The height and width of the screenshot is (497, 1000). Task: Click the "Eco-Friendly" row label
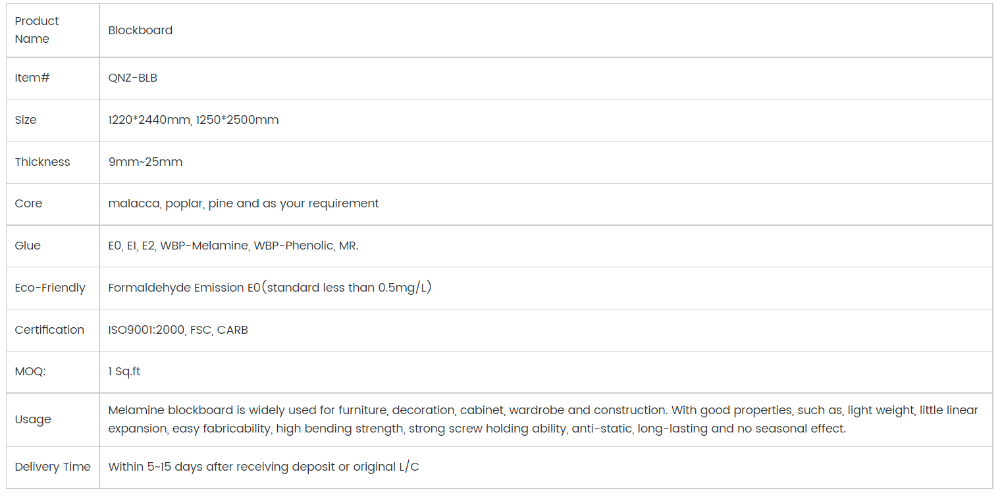click(x=50, y=288)
